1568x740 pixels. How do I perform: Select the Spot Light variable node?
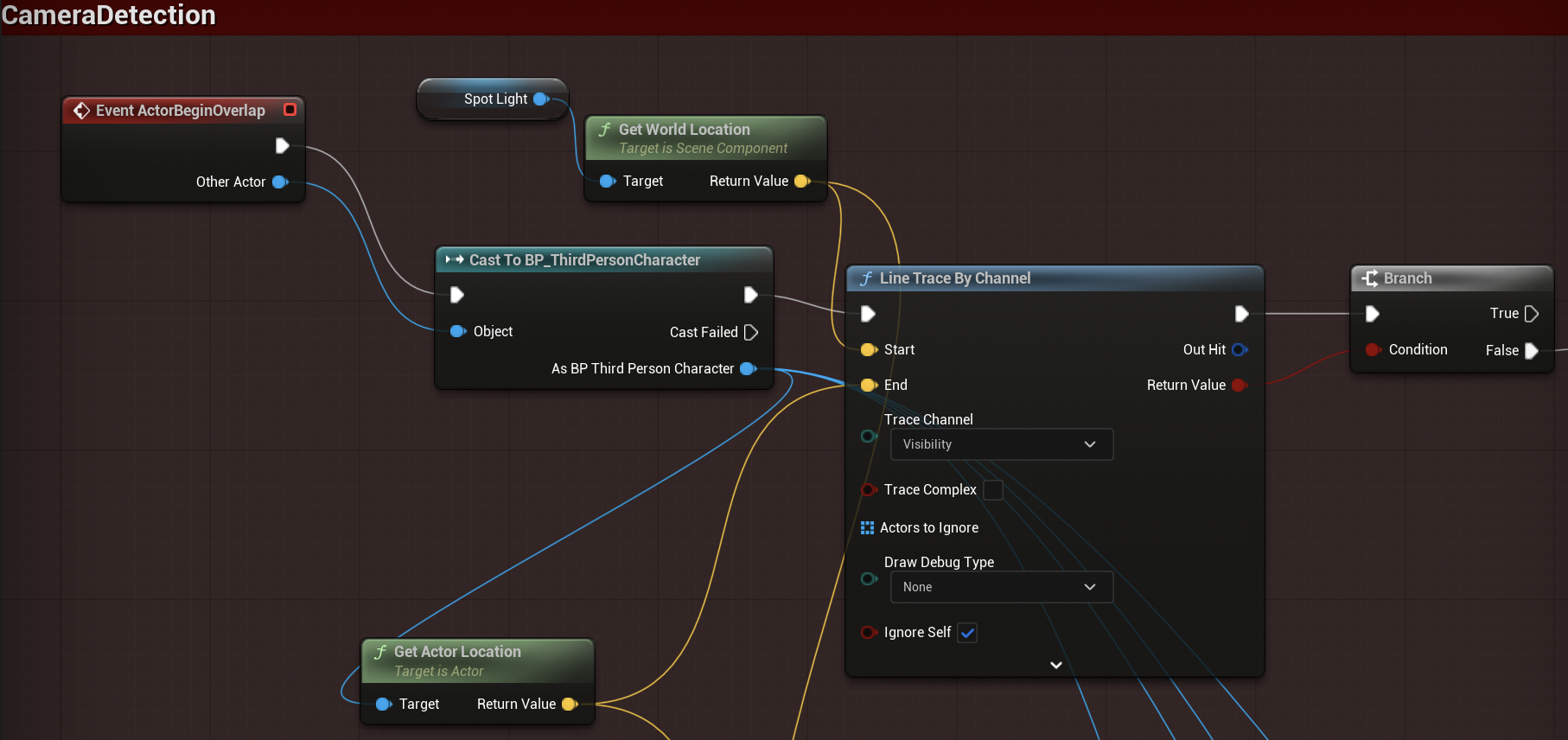pos(493,99)
